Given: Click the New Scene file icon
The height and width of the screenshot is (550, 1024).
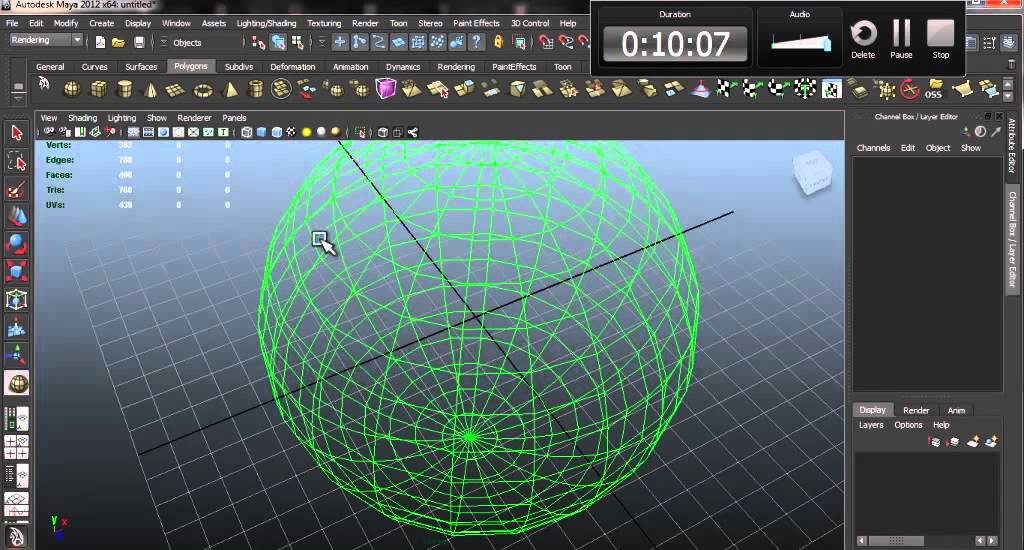Looking at the screenshot, I should [x=100, y=42].
